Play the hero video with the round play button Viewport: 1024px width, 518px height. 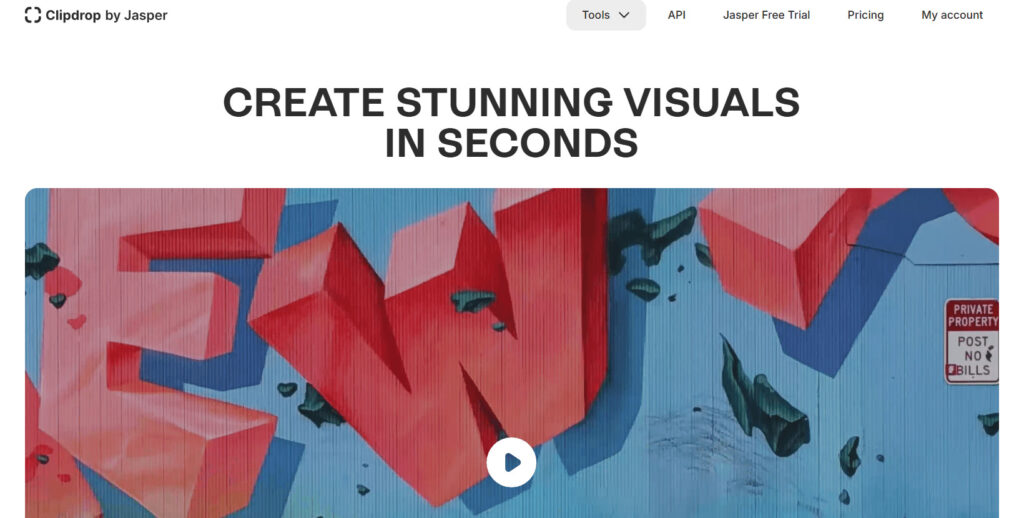point(511,462)
